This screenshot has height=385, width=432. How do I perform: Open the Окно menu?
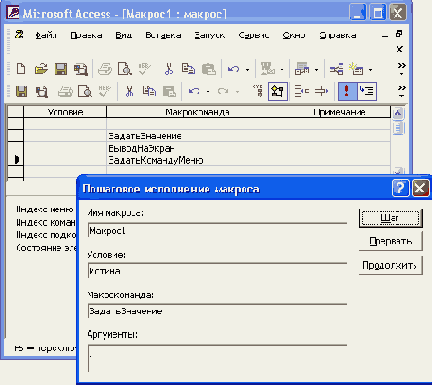(294, 35)
